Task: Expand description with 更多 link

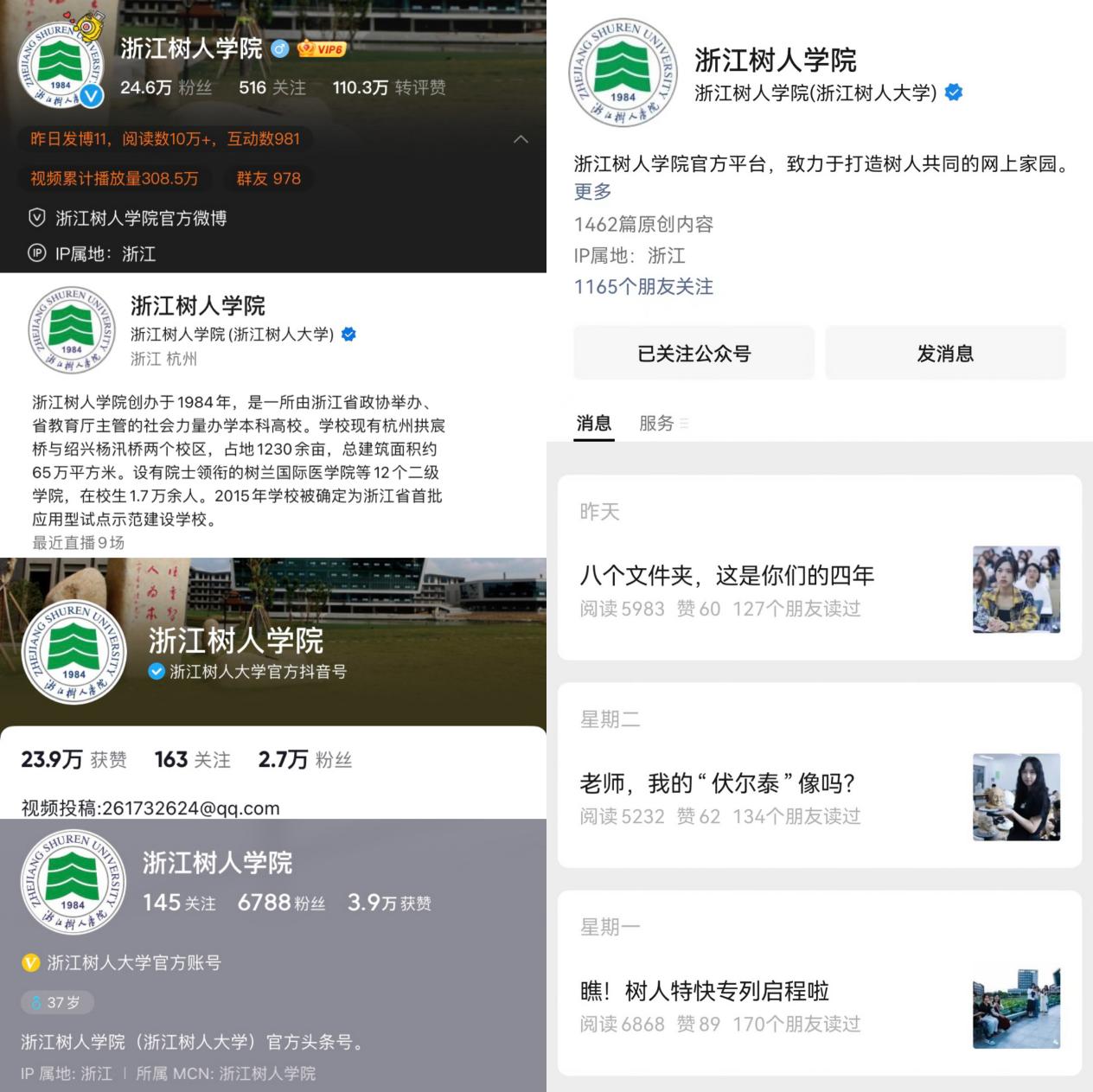Action: (x=592, y=191)
